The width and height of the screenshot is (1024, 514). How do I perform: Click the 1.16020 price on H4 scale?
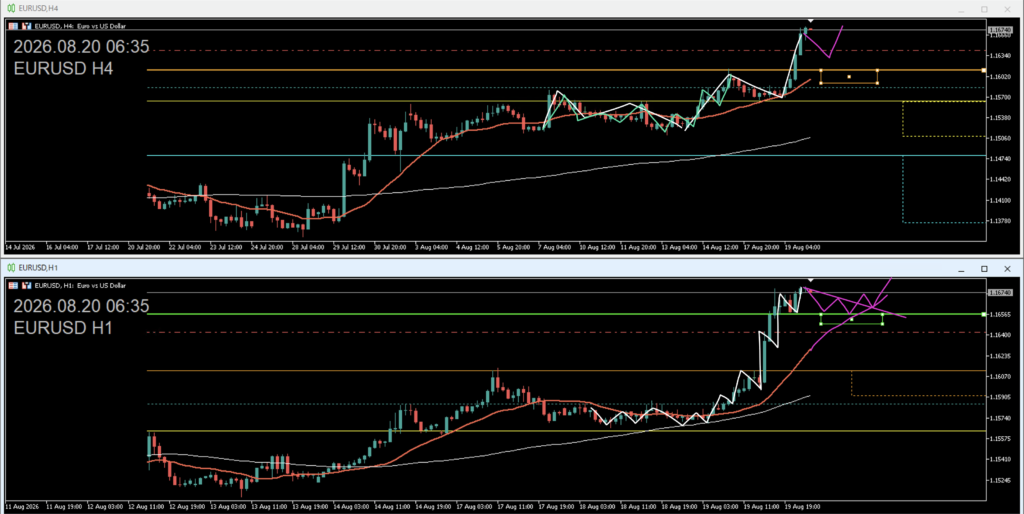[x=1000, y=76]
